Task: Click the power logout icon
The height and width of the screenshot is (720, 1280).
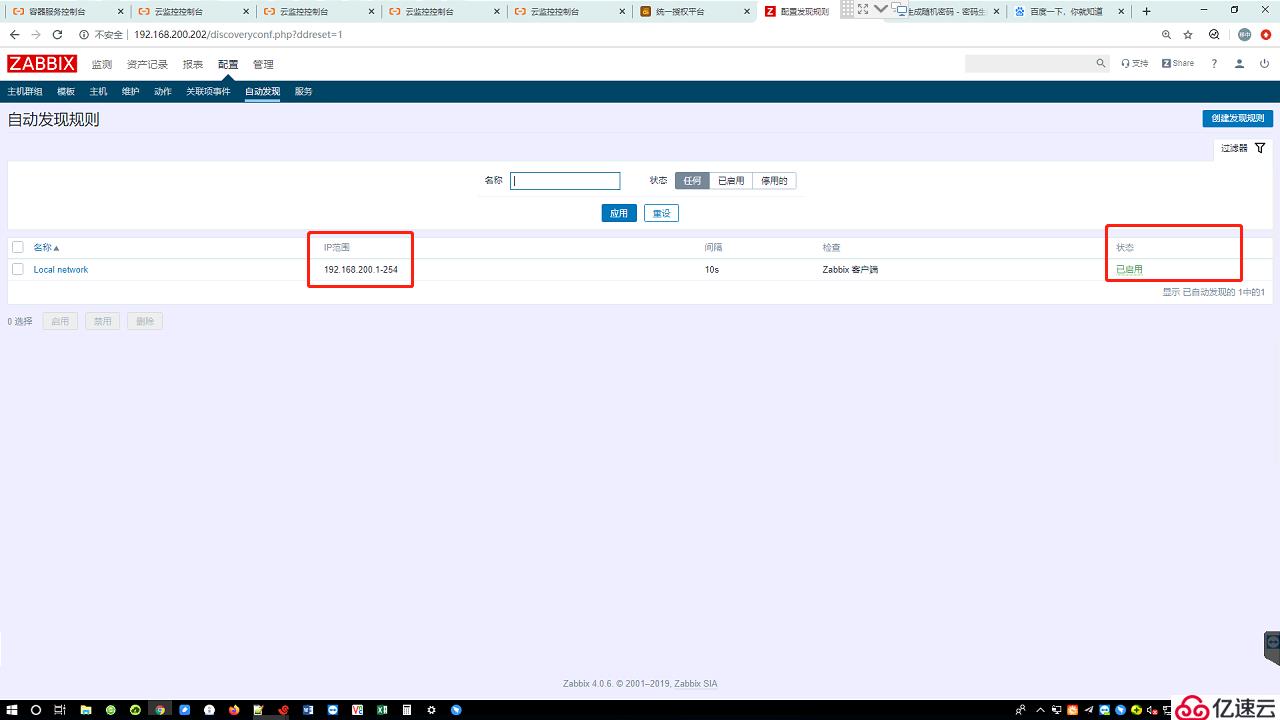Action: tap(1265, 63)
